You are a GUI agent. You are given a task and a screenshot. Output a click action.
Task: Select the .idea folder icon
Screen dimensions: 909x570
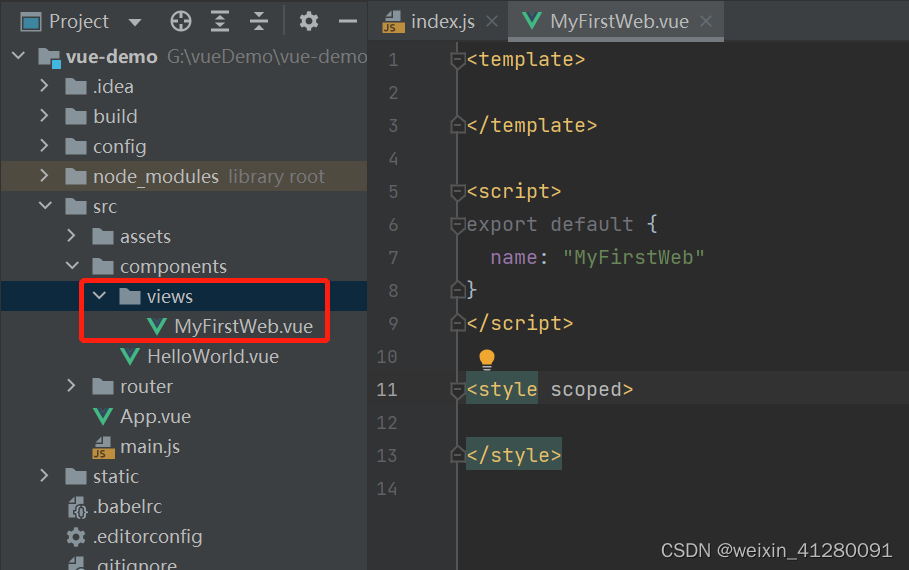point(76,87)
